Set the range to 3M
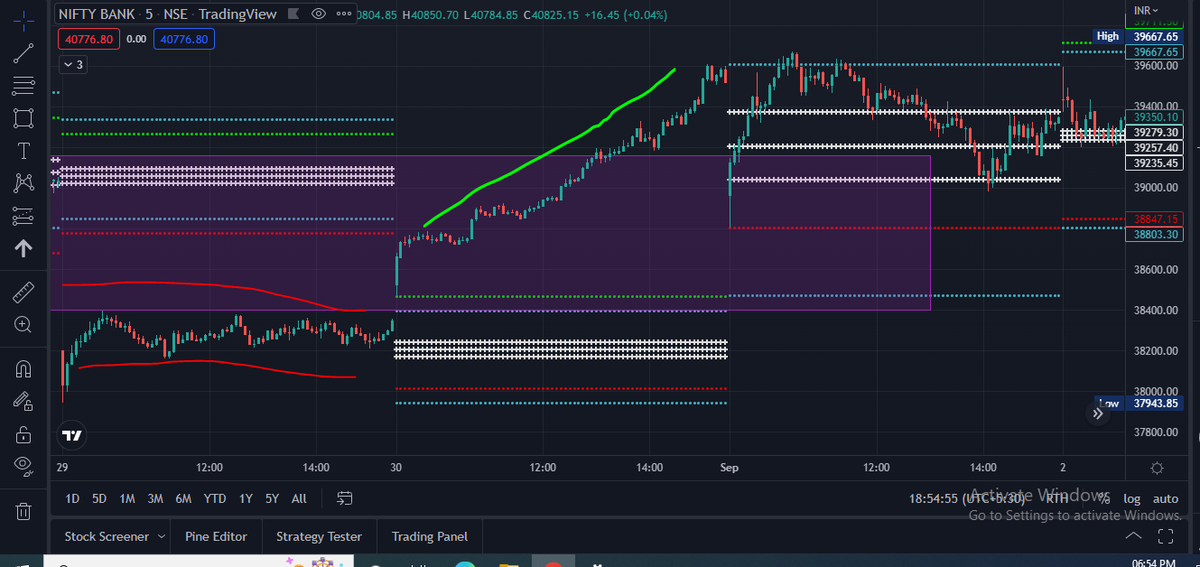Image resolution: width=1200 pixels, height=567 pixels. point(155,498)
